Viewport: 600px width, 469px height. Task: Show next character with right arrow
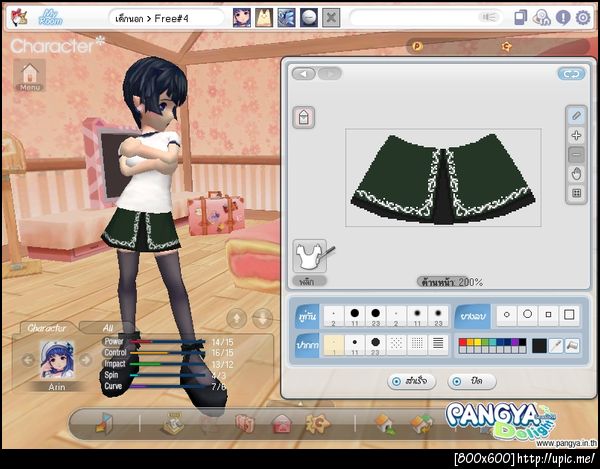pos(85,360)
